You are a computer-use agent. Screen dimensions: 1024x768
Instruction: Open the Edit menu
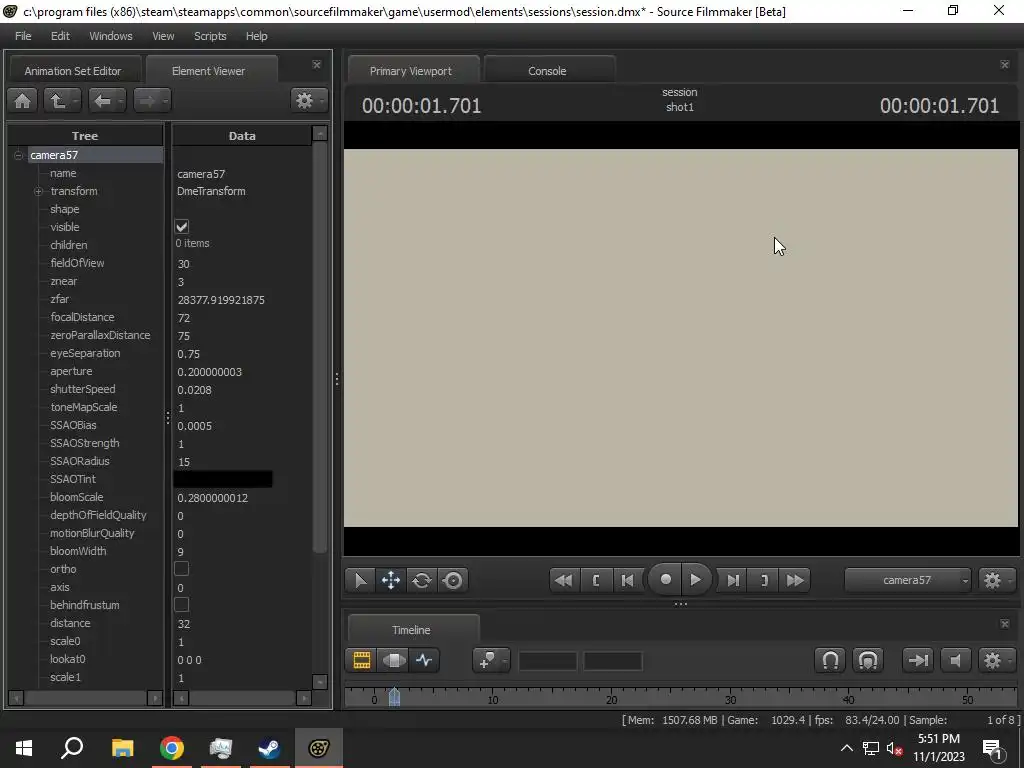[x=60, y=36]
